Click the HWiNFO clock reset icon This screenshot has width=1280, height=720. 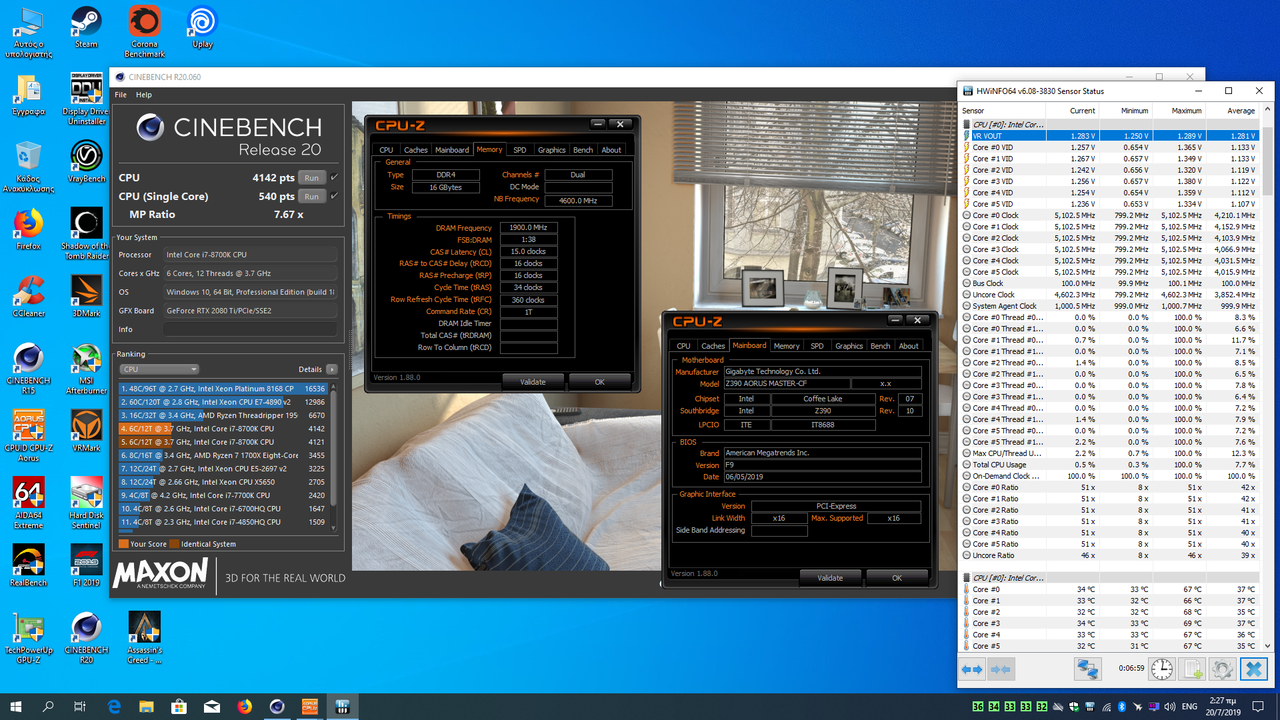pos(1162,669)
